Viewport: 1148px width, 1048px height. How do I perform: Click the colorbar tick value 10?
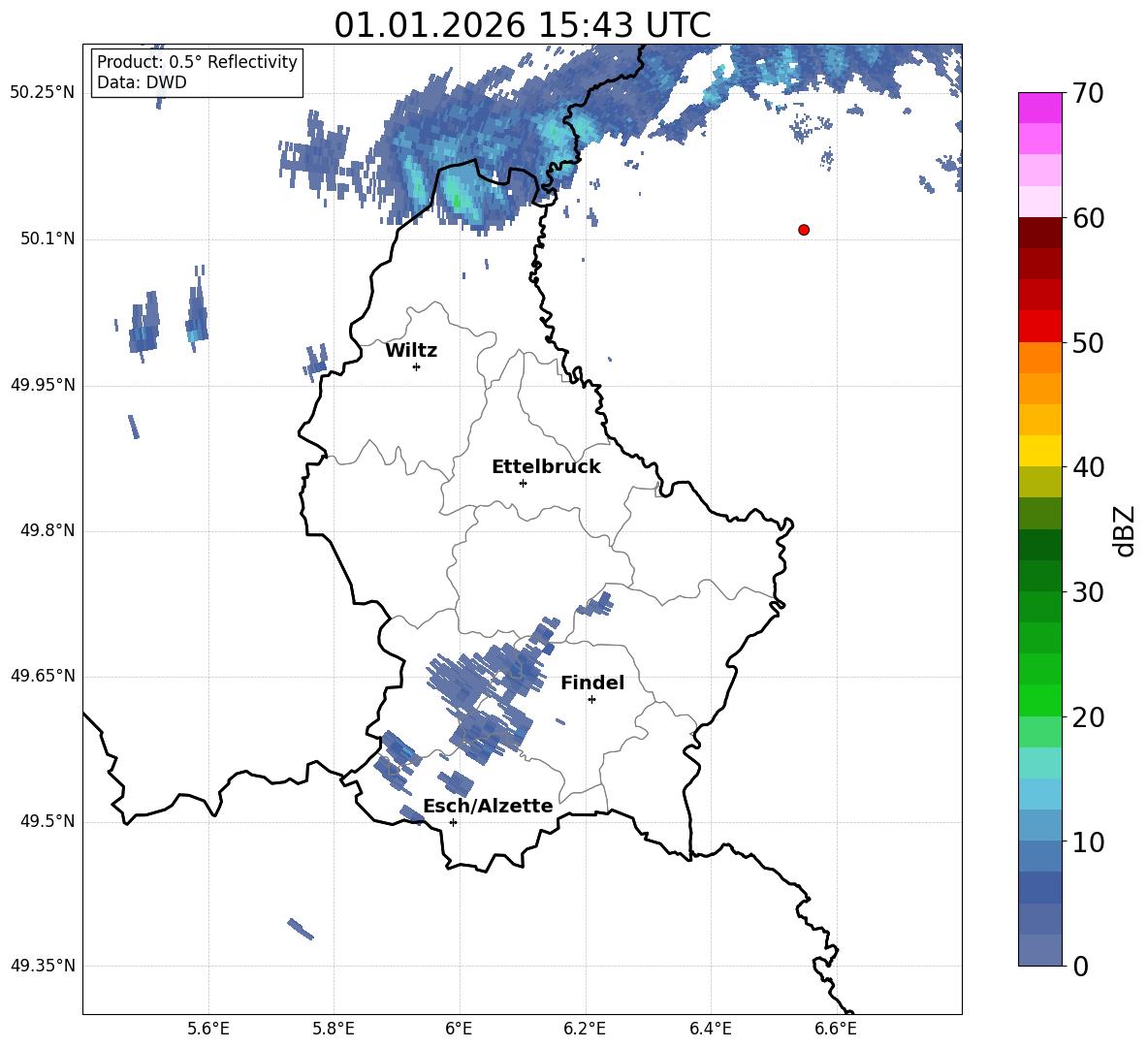click(1088, 842)
